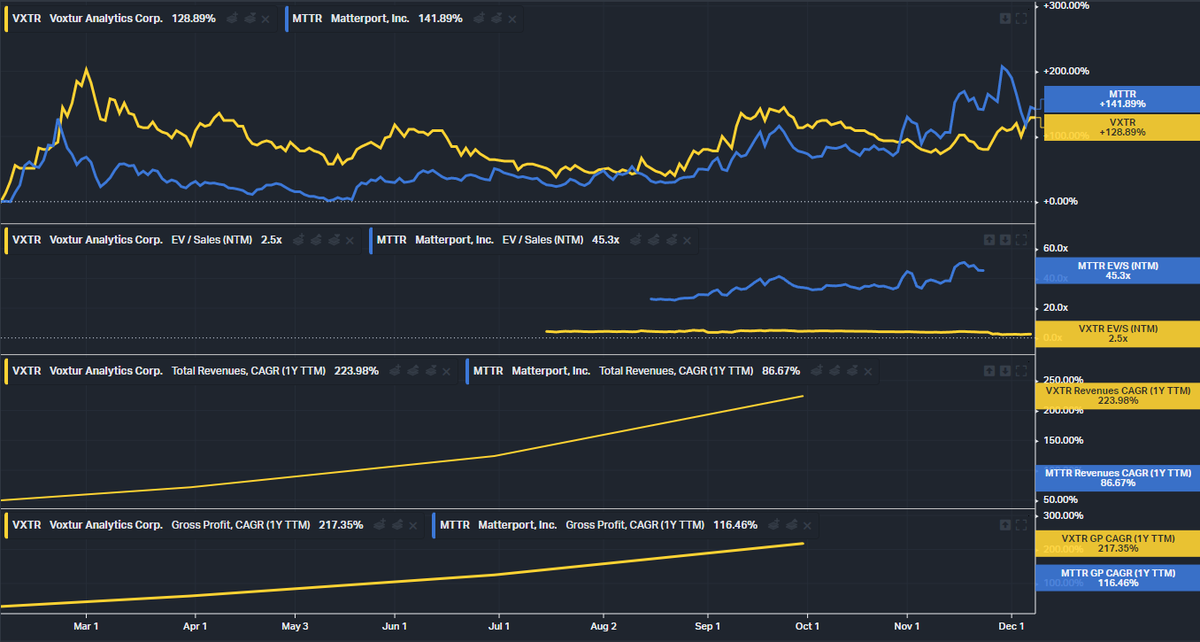This screenshot has width=1200, height=642.
Task: Click first layer icon in VXTR EV/Sales legend
Action: [297, 240]
